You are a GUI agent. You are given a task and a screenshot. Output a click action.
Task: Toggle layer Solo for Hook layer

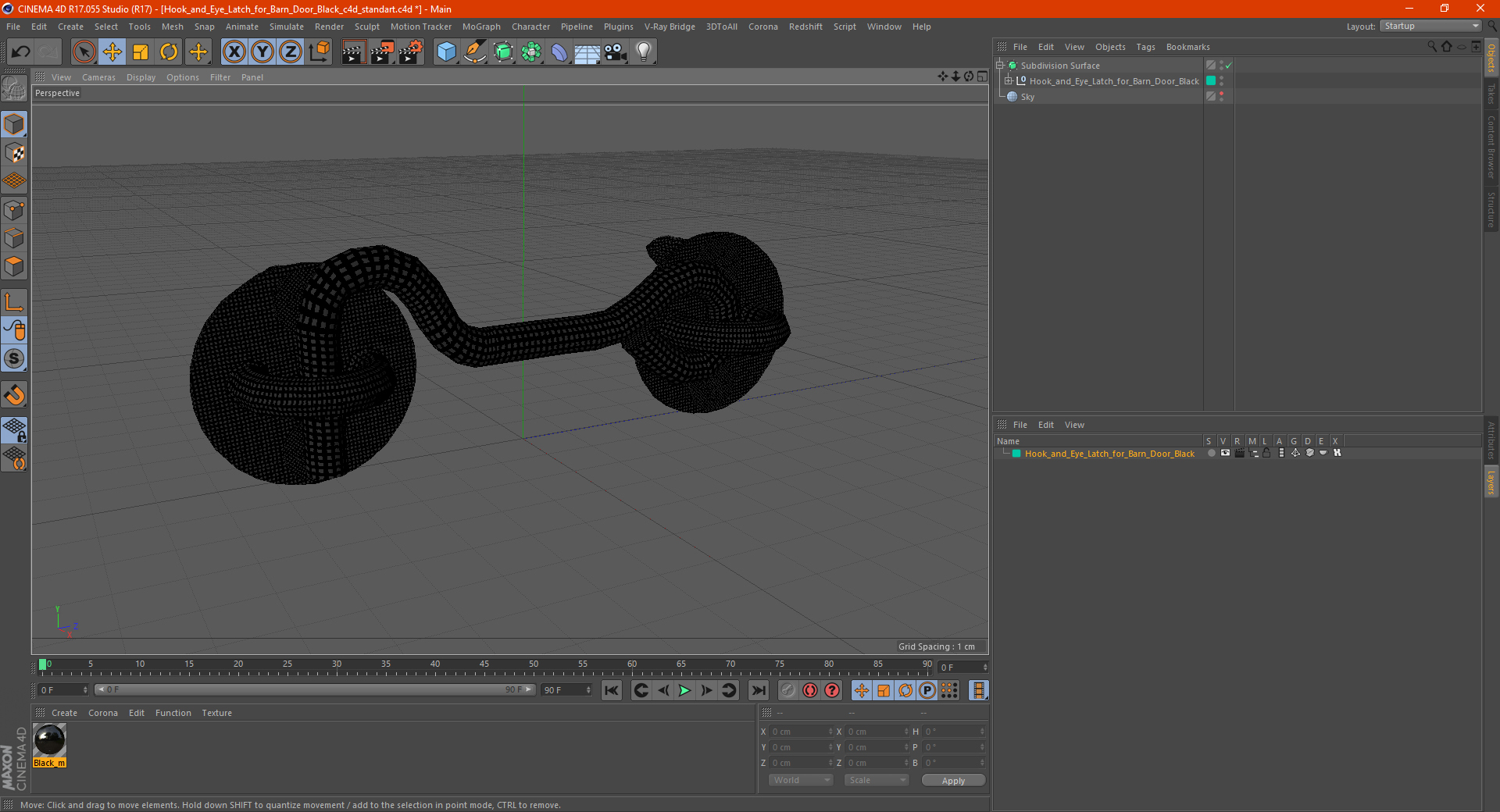click(x=1212, y=453)
